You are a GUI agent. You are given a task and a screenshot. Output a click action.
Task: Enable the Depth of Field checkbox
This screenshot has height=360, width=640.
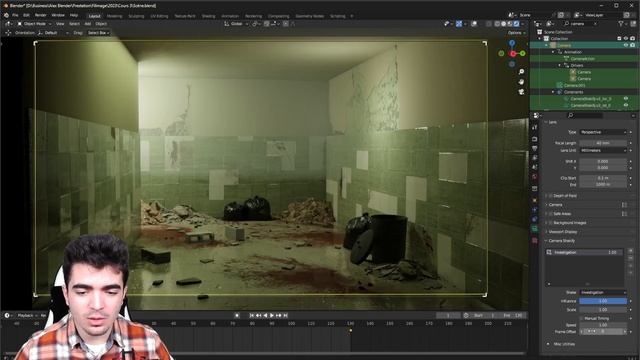(x=551, y=196)
